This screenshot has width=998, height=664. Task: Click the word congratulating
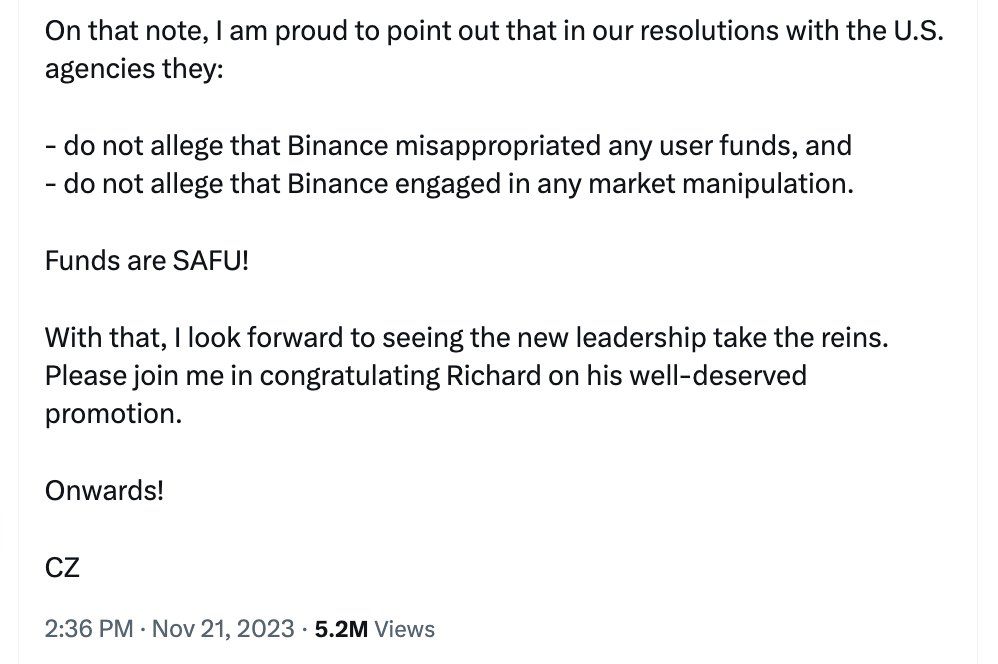pyautogui.click(x=349, y=377)
